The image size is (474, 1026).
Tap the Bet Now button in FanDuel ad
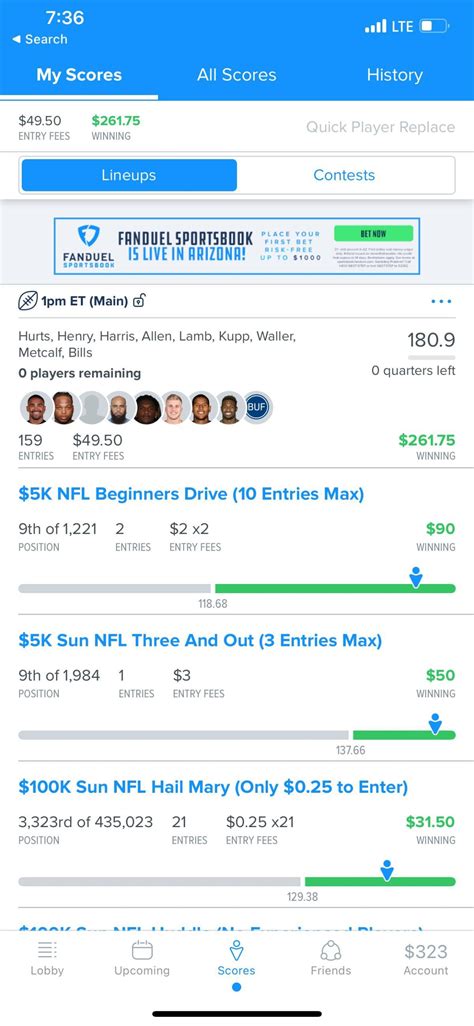click(373, 234)
